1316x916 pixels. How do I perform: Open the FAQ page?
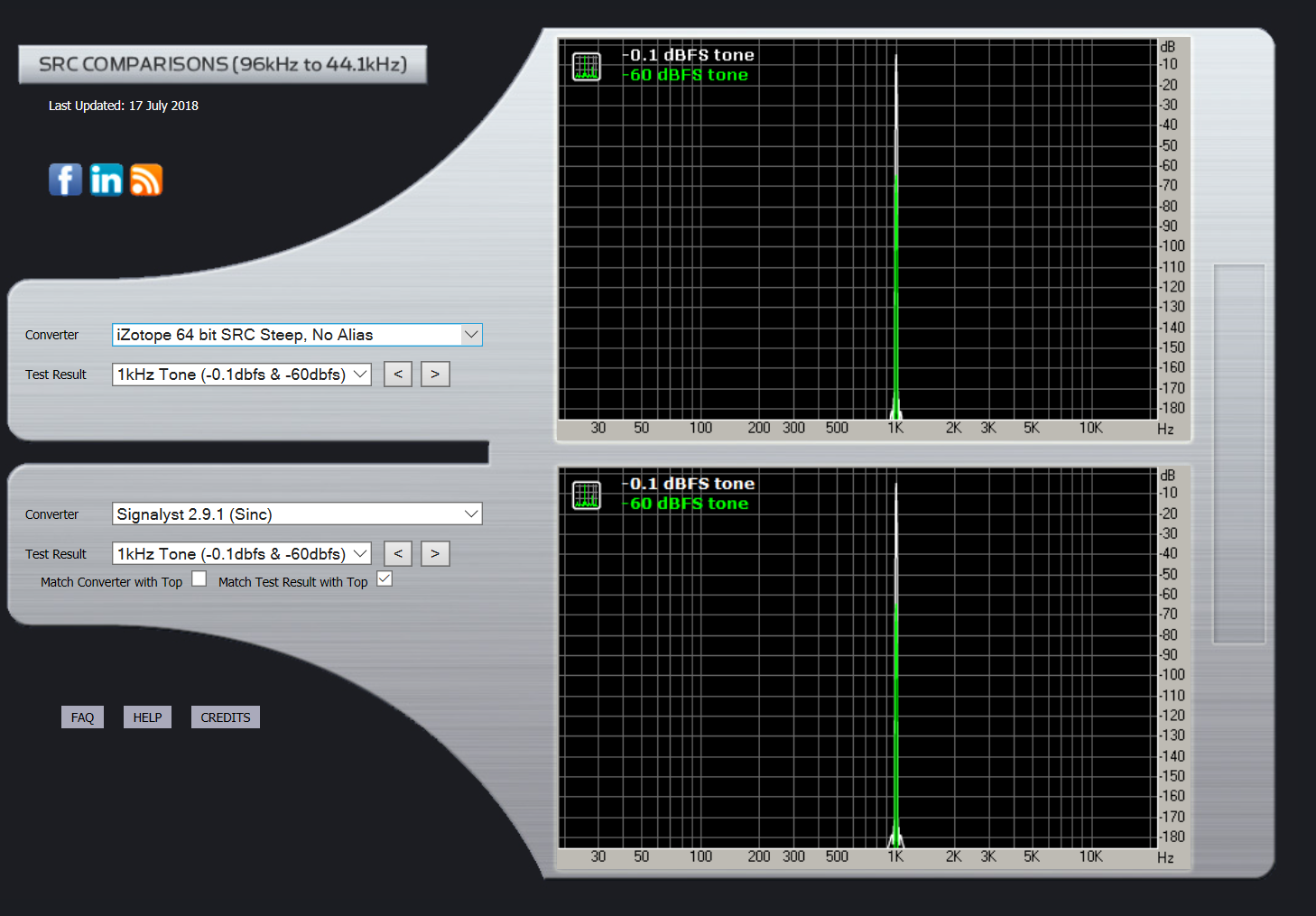pyautogui.click(x=82, y=717)
